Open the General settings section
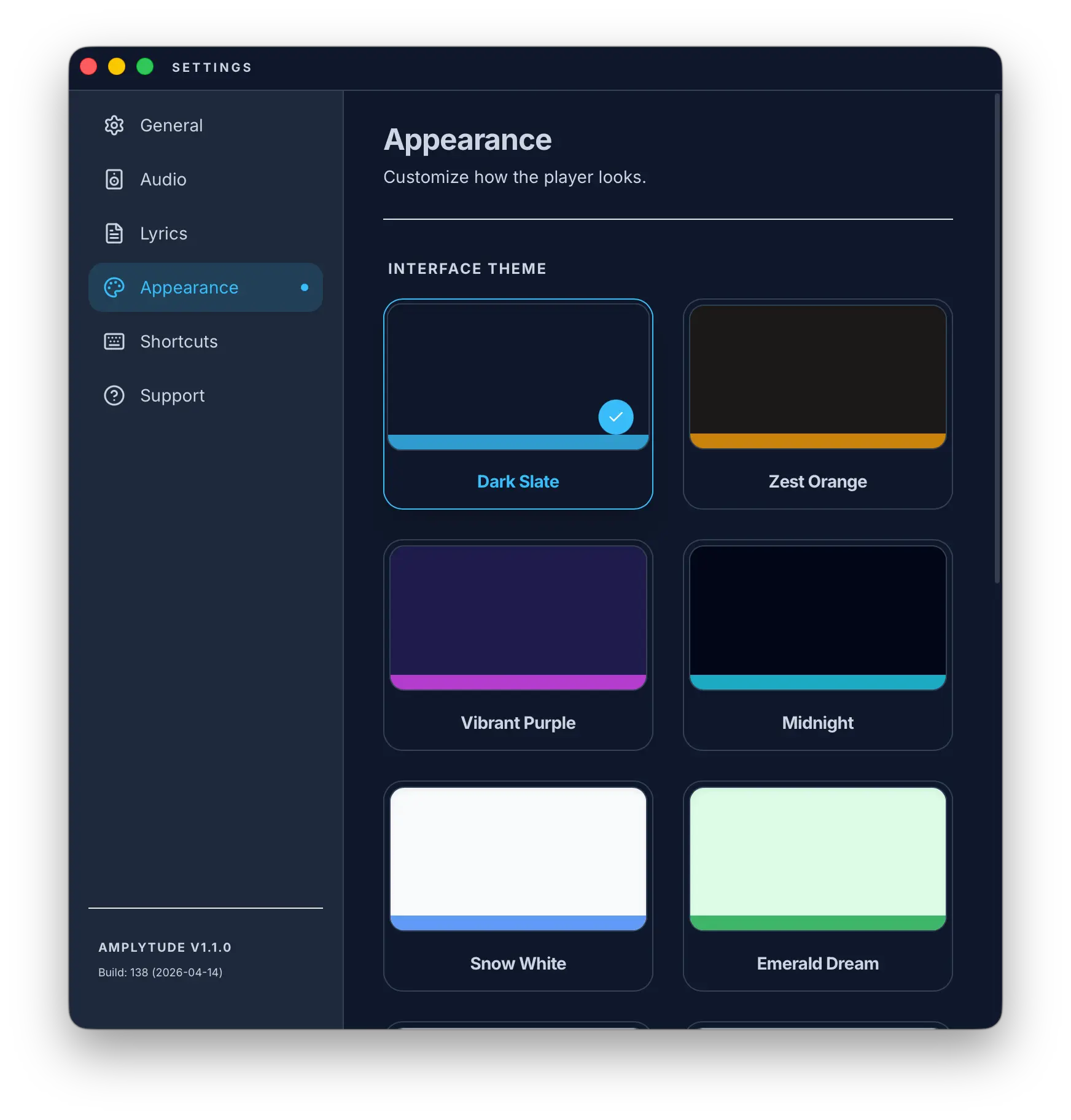The width and height of the screenshot is (1071, 1120). (171, 125)
